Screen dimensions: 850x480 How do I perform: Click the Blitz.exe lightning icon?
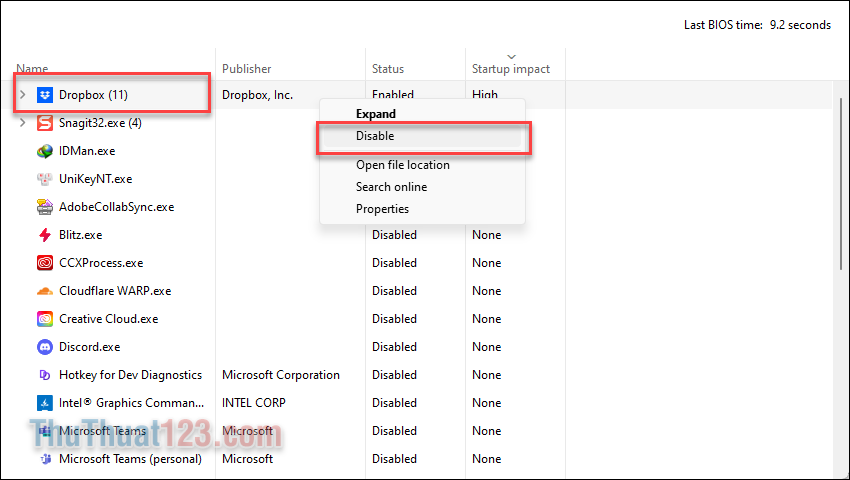[x=44, y=235]
